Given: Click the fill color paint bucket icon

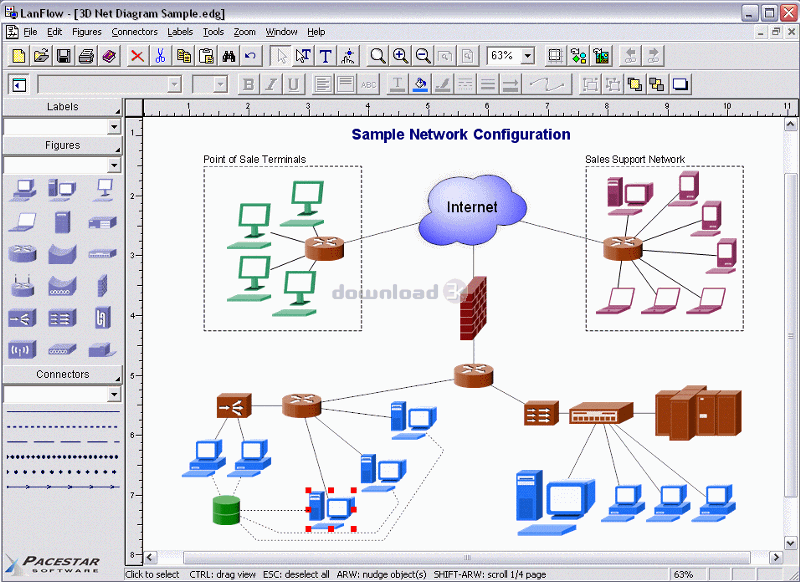Looking at the screenshot, I should (420, 84).
